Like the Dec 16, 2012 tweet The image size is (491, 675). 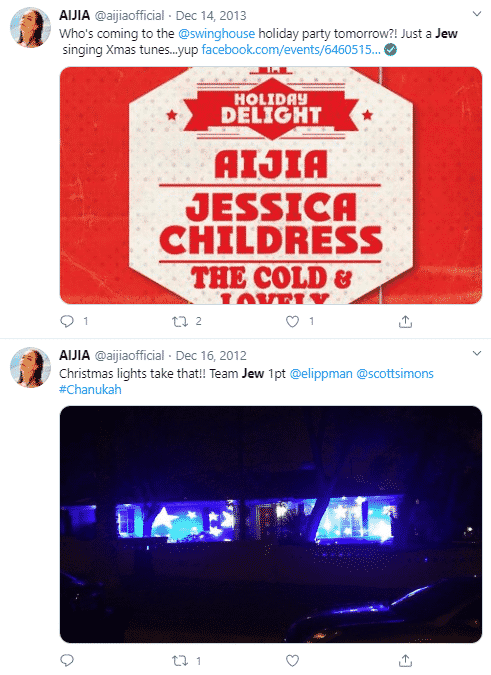click(293, 660)
